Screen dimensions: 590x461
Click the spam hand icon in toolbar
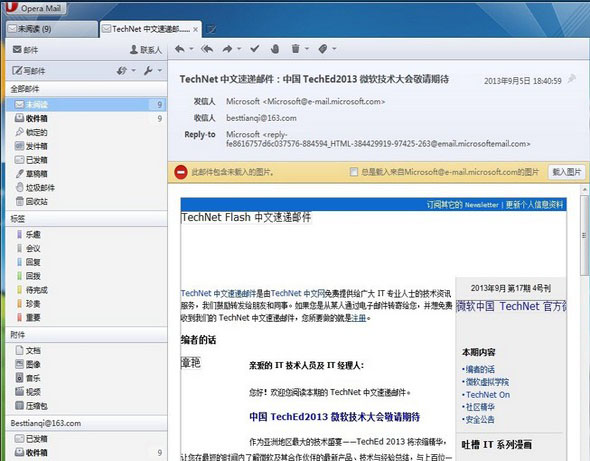(x=275, y=49)
